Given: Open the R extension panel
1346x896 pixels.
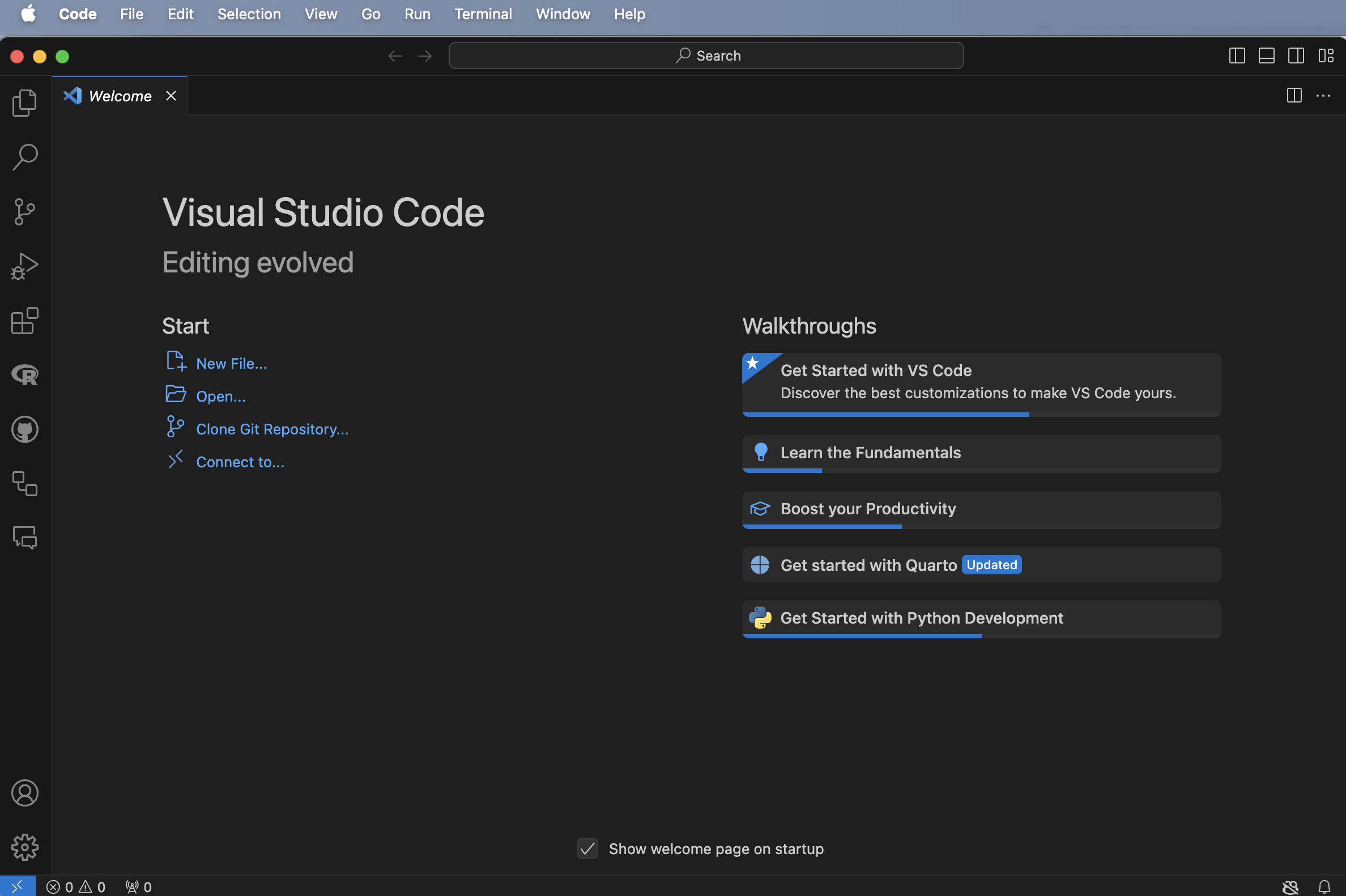Looking at the screenshot, I should coord(24,375).
